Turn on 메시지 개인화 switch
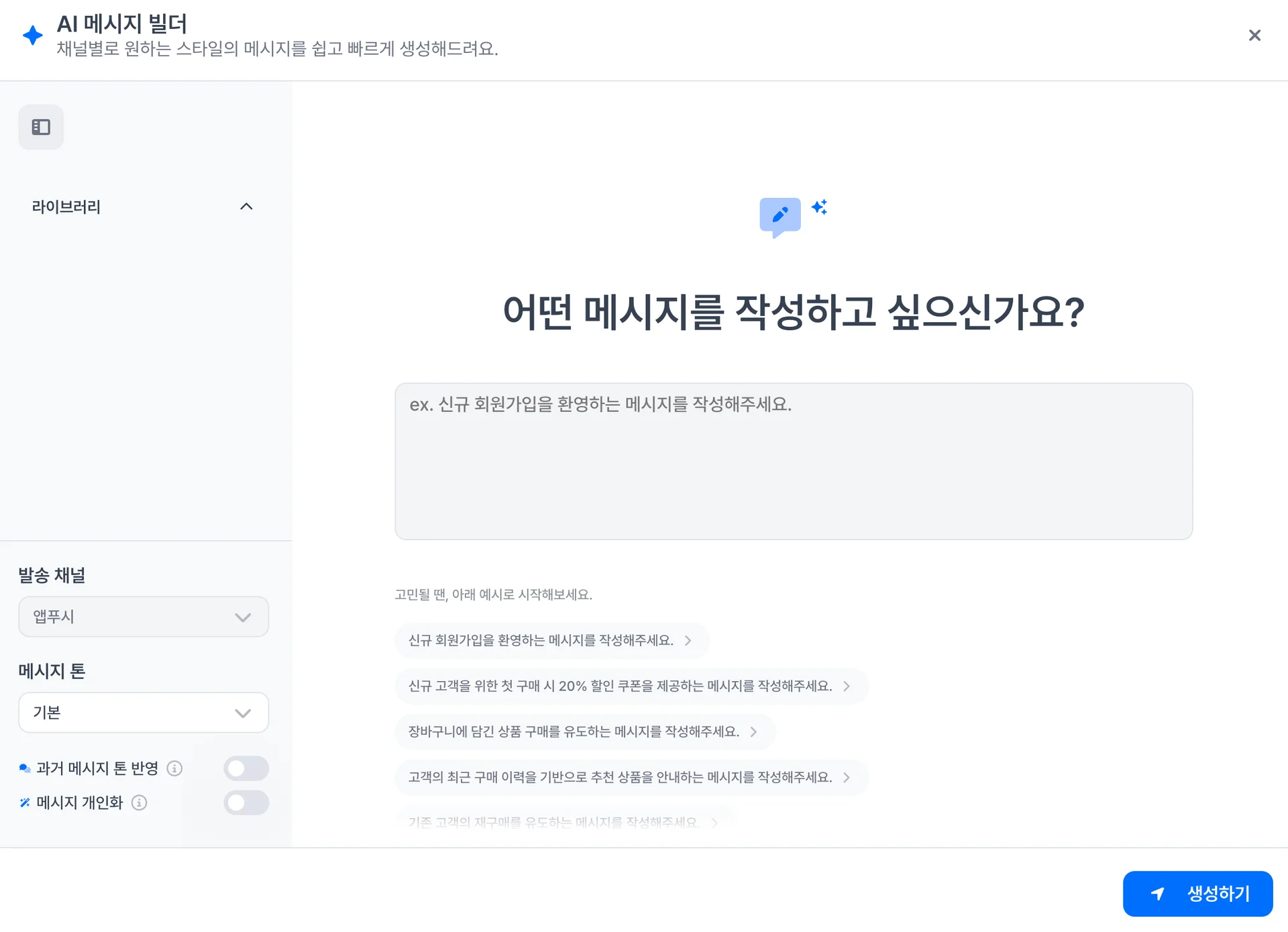 point(246,802)
